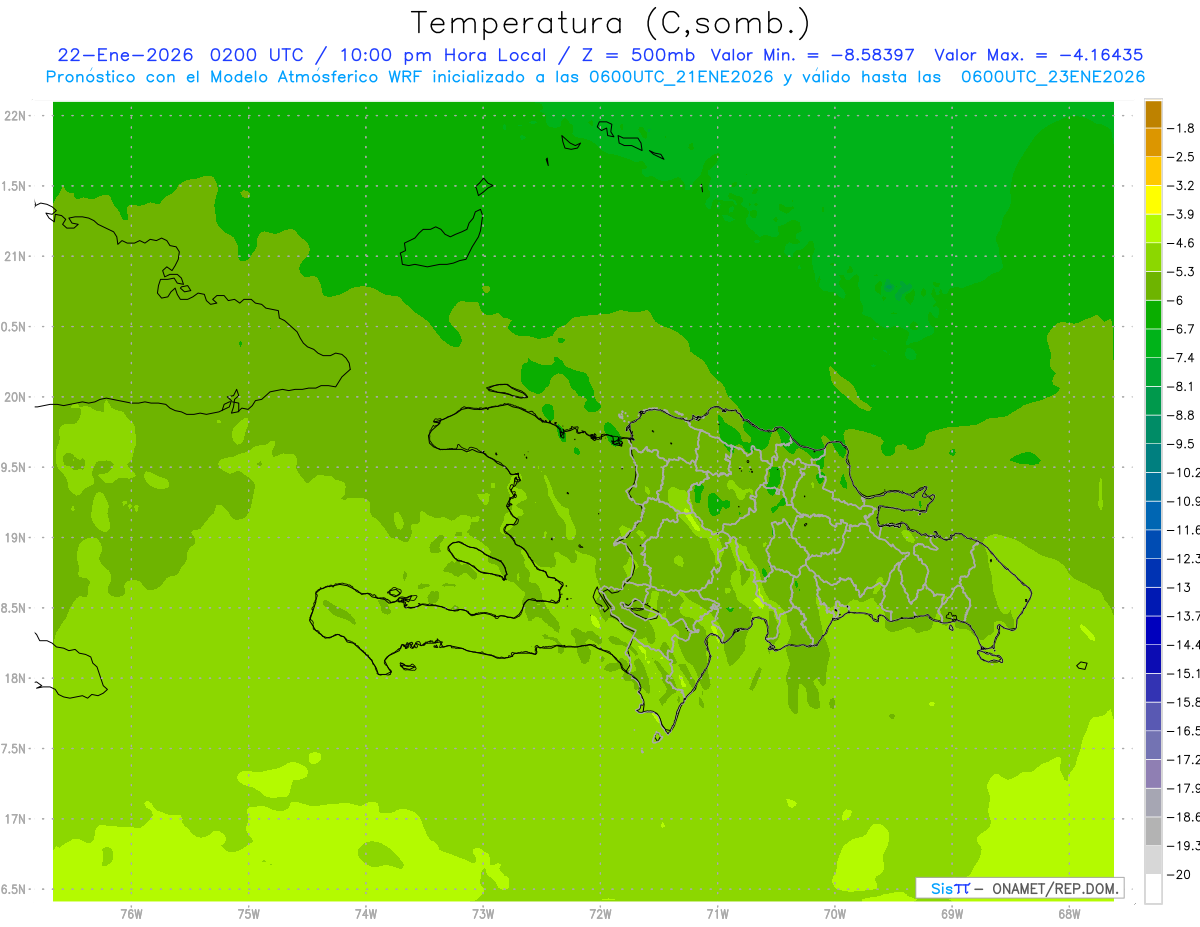Click the white swatch below -20

coord(1153,889)
